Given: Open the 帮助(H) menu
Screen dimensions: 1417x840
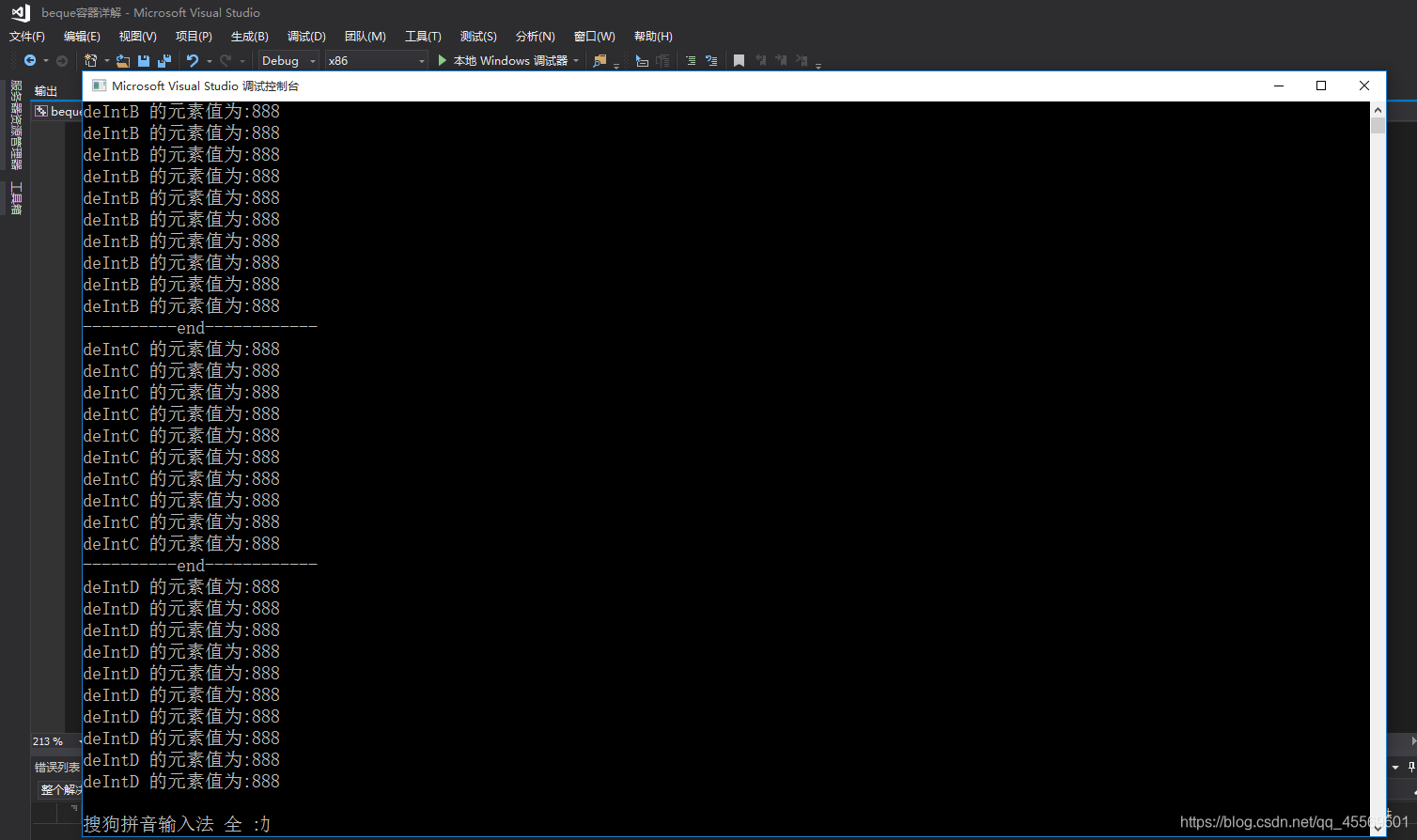Looking at the screenshot, I should click(653, 37).
